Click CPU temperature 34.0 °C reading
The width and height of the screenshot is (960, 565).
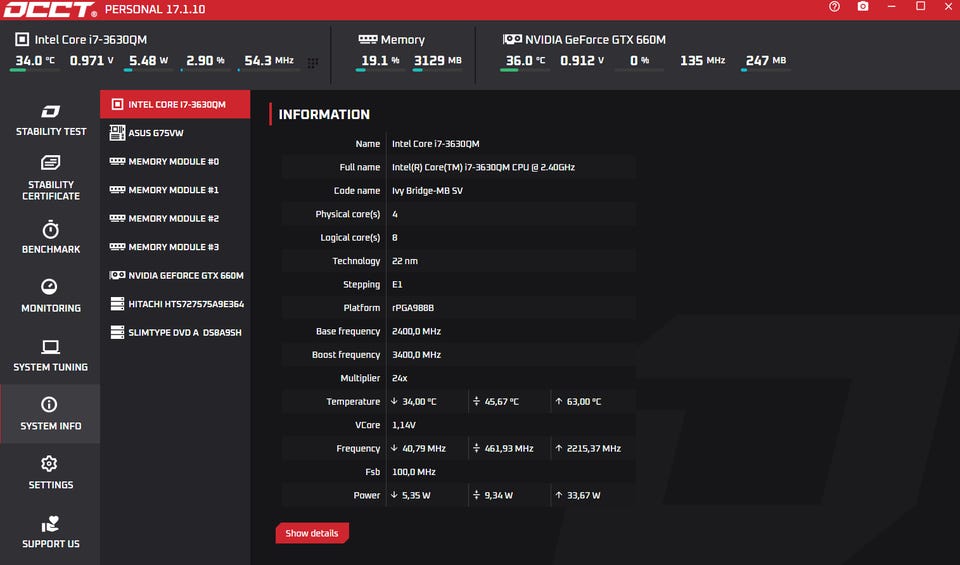pyautogui.click(x=35, y=61)
